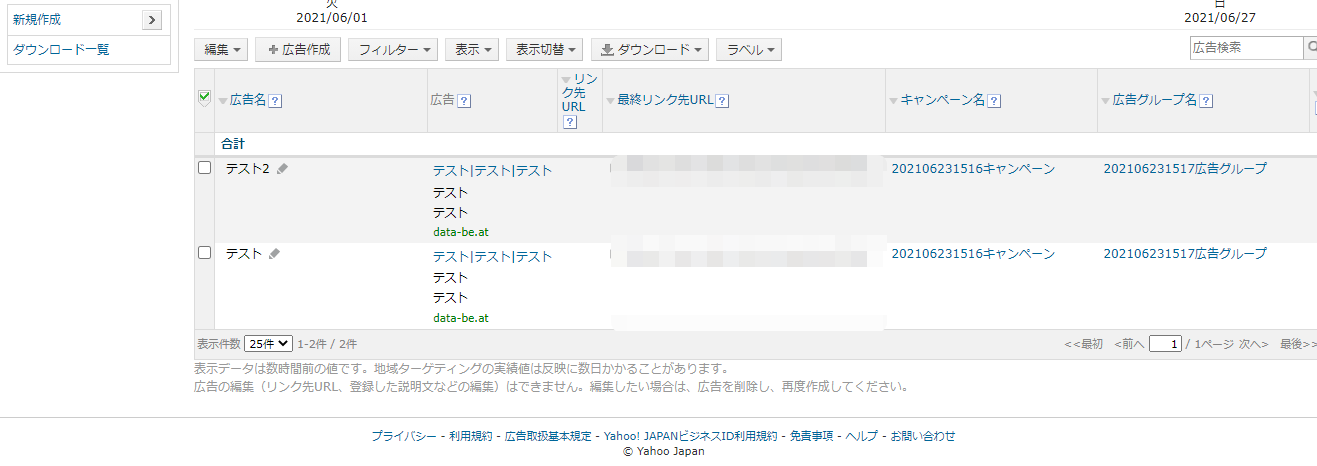The image size is (1317, 466).
Task: Open テスト row's 202106231517広告グループ link
Action: 1185,254
